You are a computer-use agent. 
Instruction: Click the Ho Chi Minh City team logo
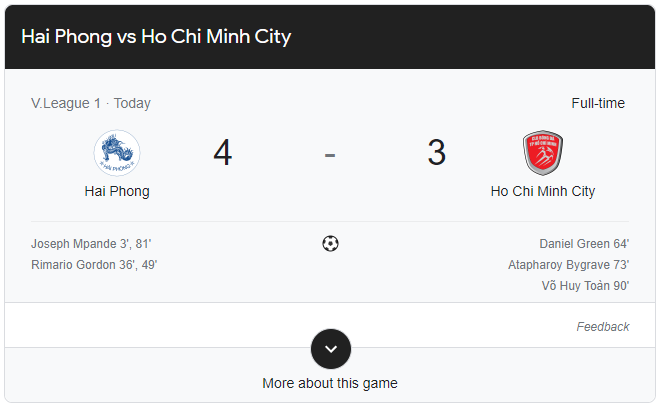point(542,153)
